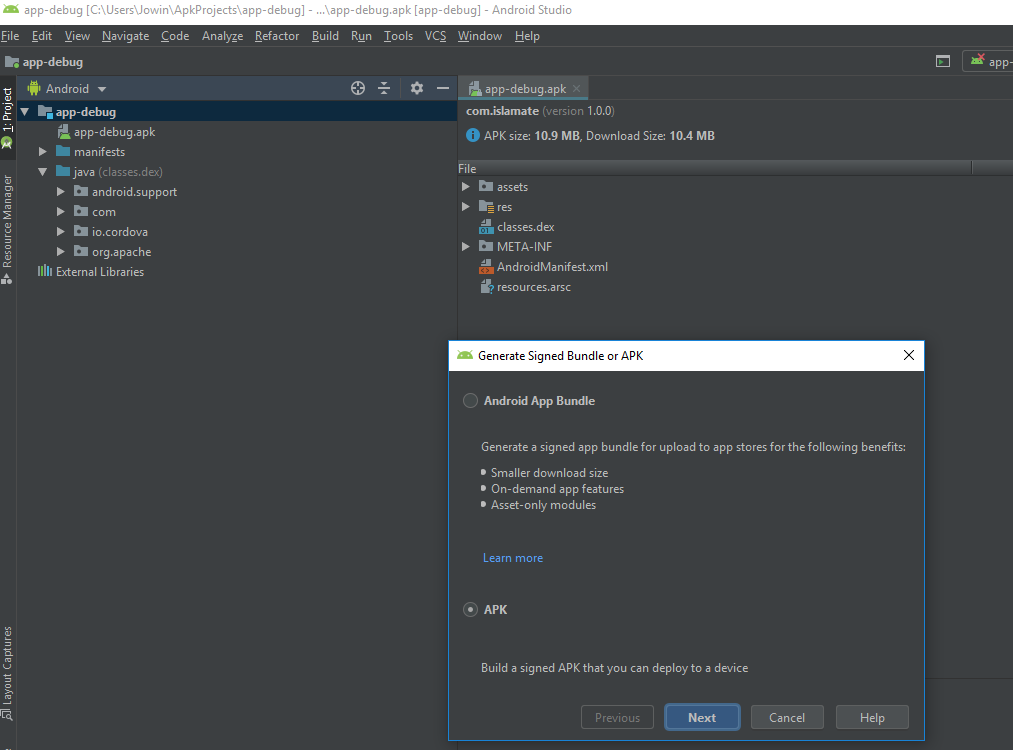Image resolution: width=1013 pixels, height=750 pixels.
Task: Collapse the app-debug root tree node
Action: pos(25,112)
